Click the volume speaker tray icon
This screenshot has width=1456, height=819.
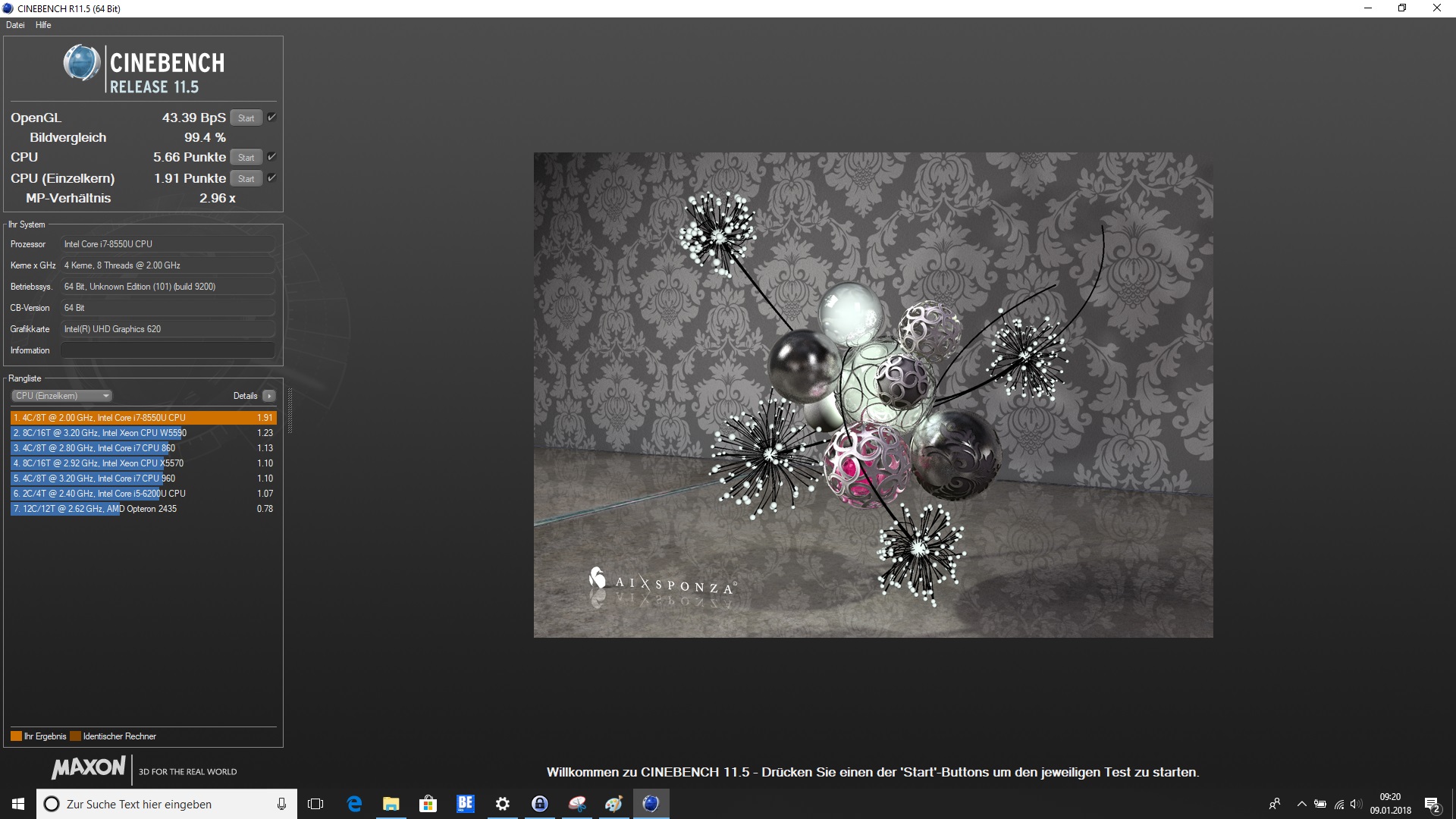(1355, 805)
